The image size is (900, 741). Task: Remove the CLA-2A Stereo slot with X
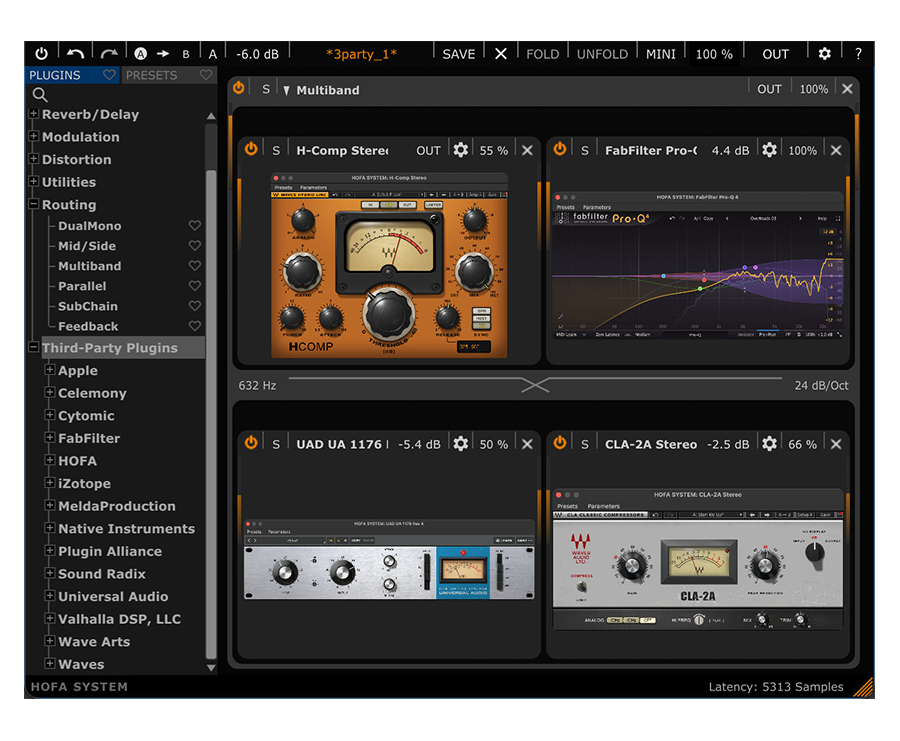pyautogui.click(x=836, y=444)
